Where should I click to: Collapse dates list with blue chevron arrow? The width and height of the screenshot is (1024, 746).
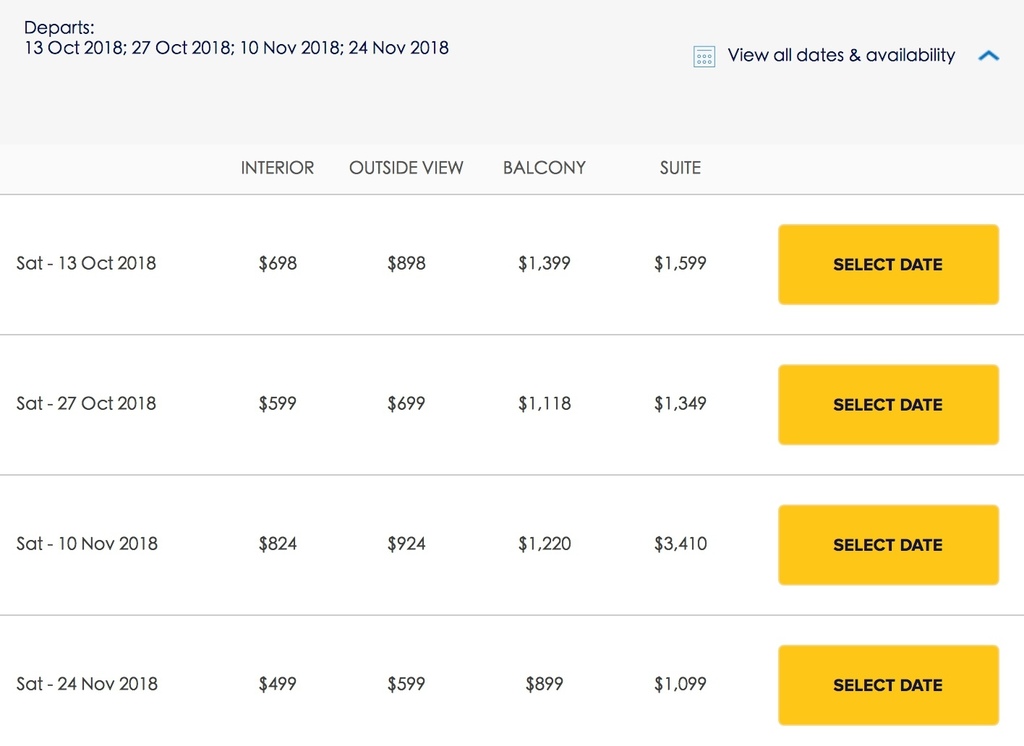989,56
